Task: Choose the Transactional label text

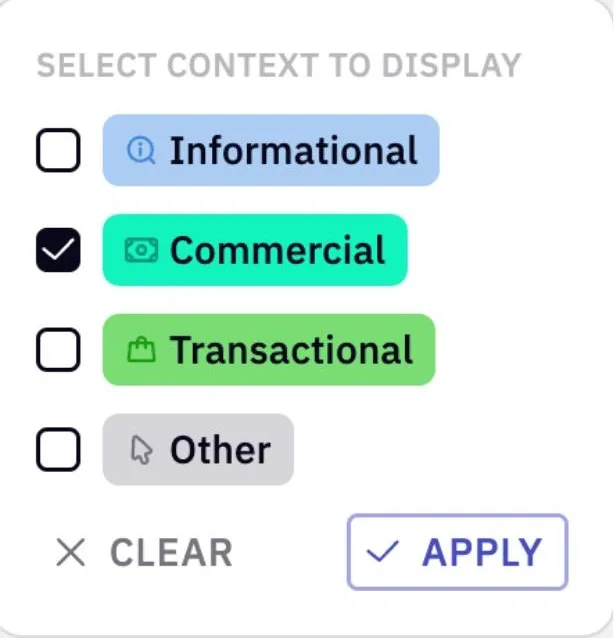Action: click(291, 350)
